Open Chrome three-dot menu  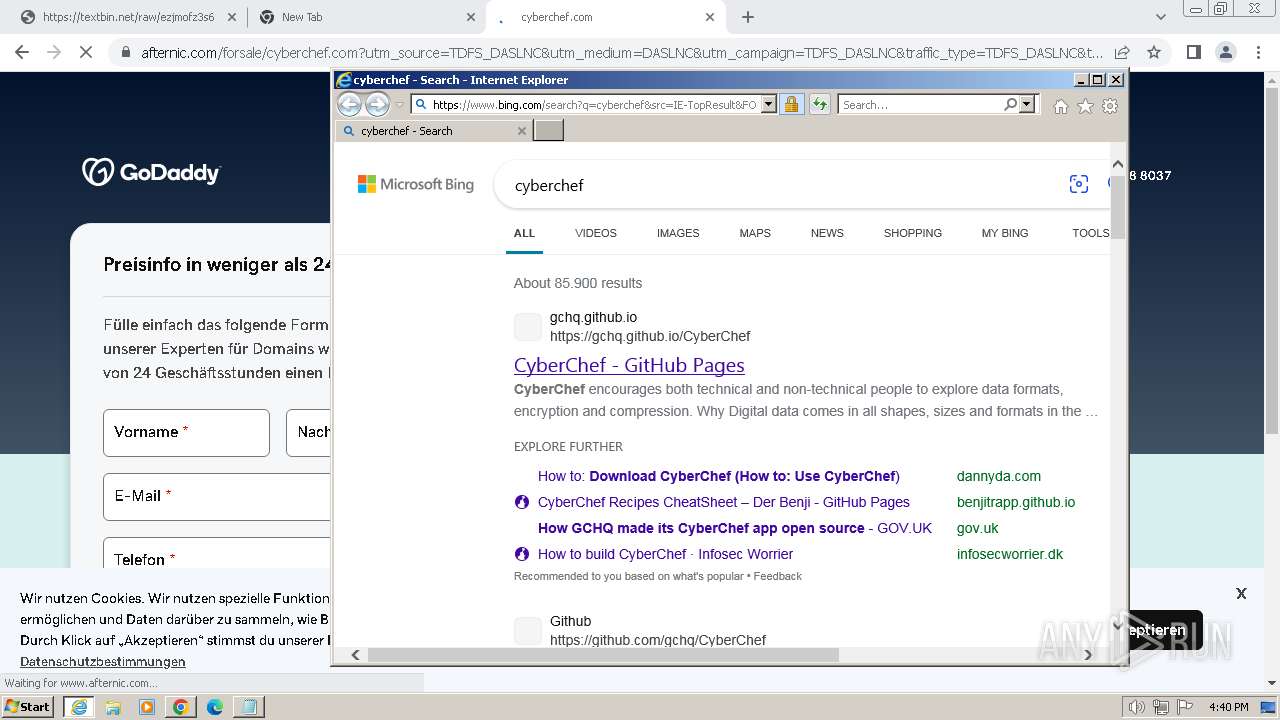[1258, 52]
